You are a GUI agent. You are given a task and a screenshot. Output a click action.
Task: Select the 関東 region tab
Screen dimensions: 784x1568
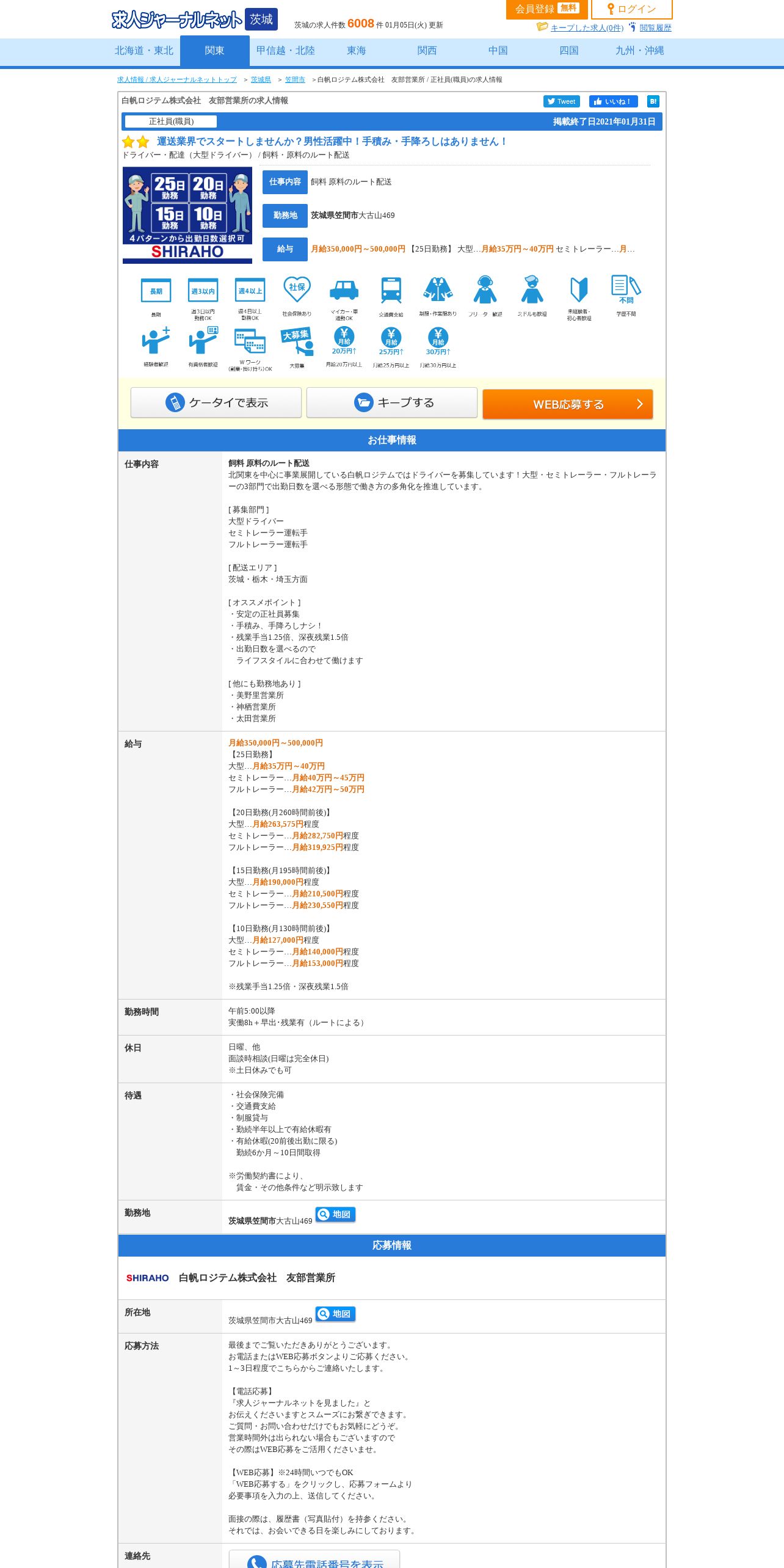pos(215,51)
